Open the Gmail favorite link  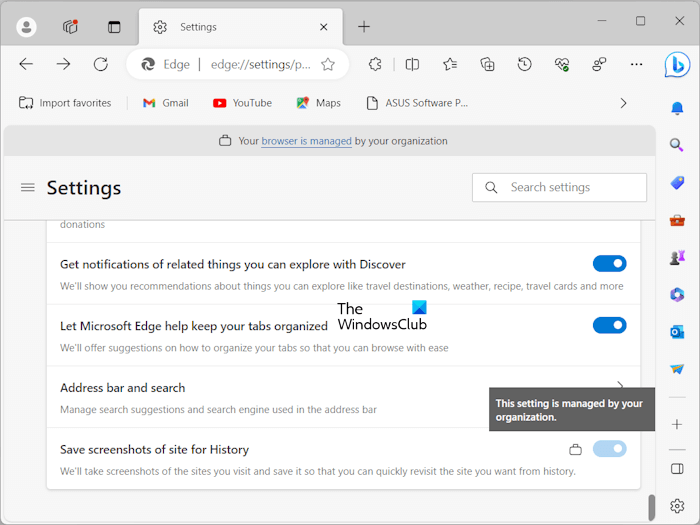(165, 103)
